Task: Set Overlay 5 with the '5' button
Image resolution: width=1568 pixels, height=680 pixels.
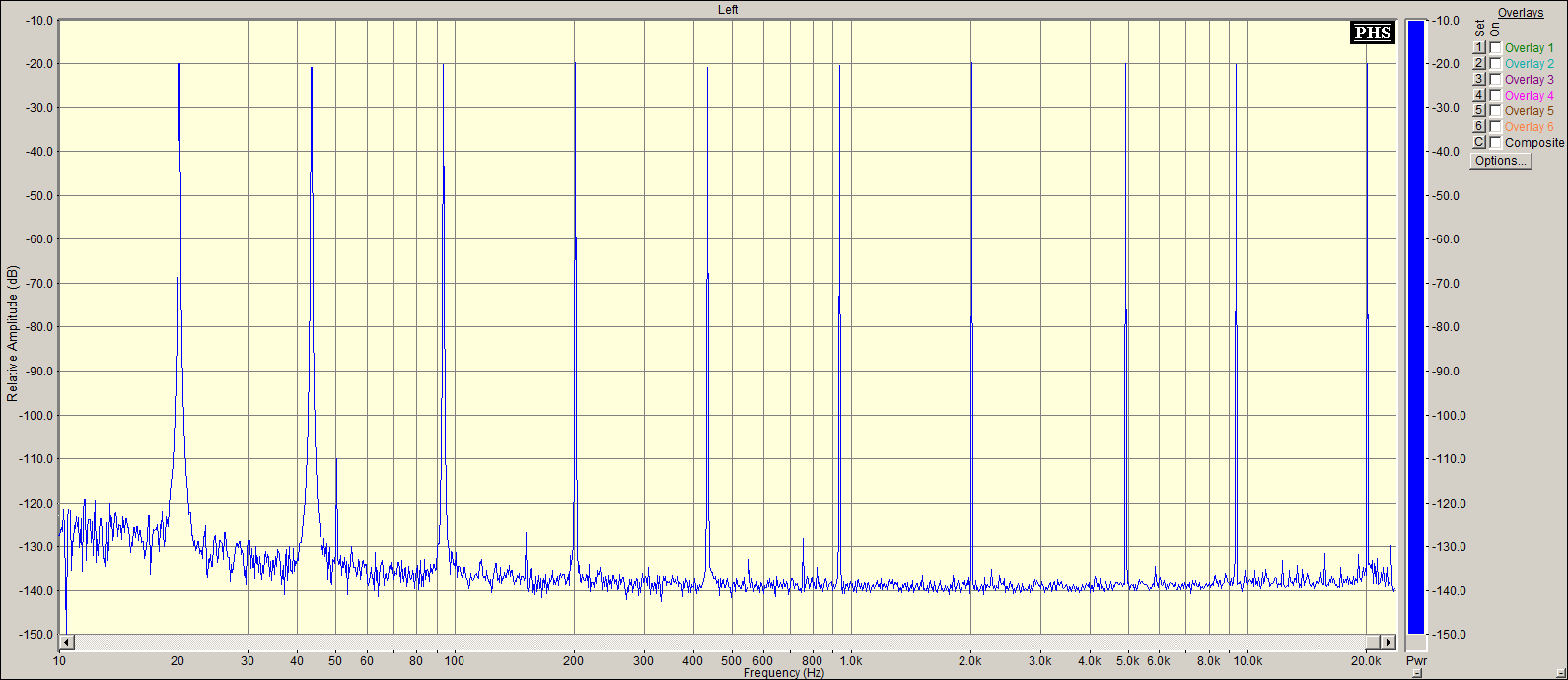Action: pos(1478,110)
